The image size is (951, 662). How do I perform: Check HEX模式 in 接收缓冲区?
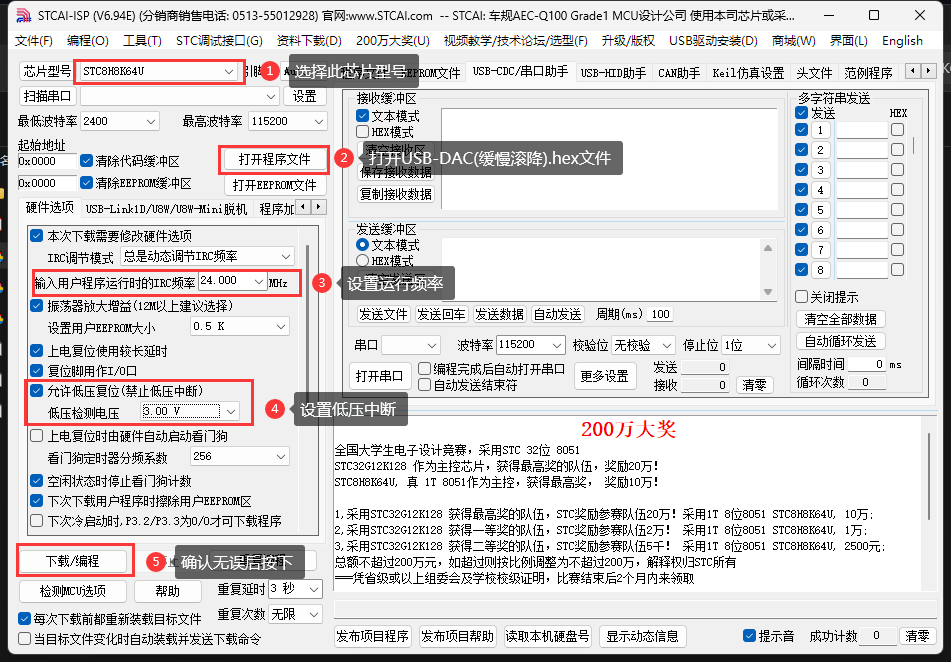363,132
